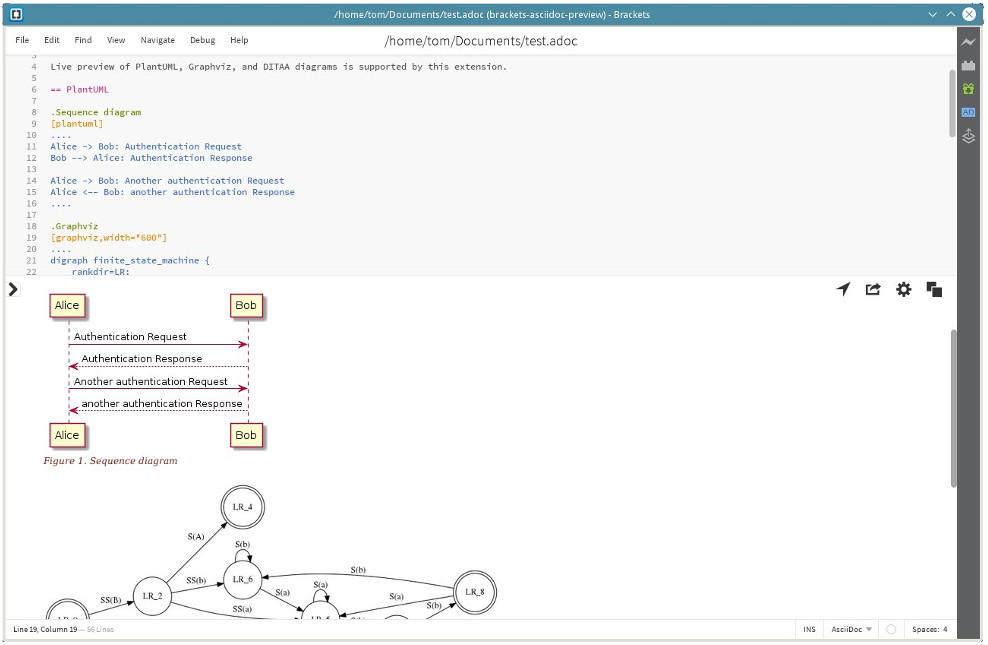
Task: Open Live Preview lightning bolt icon
Action: 968,42
